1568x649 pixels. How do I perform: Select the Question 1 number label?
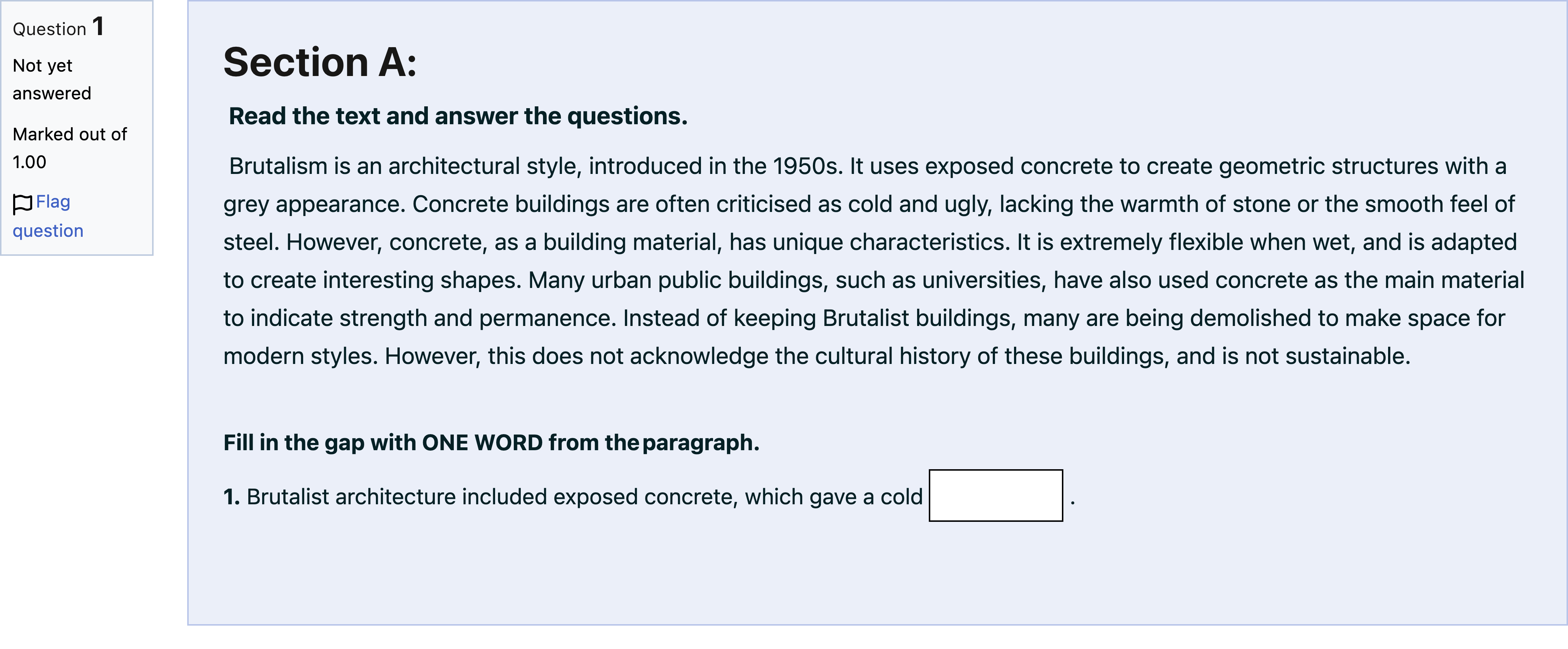pyautogui.click(x=59, y=27)
